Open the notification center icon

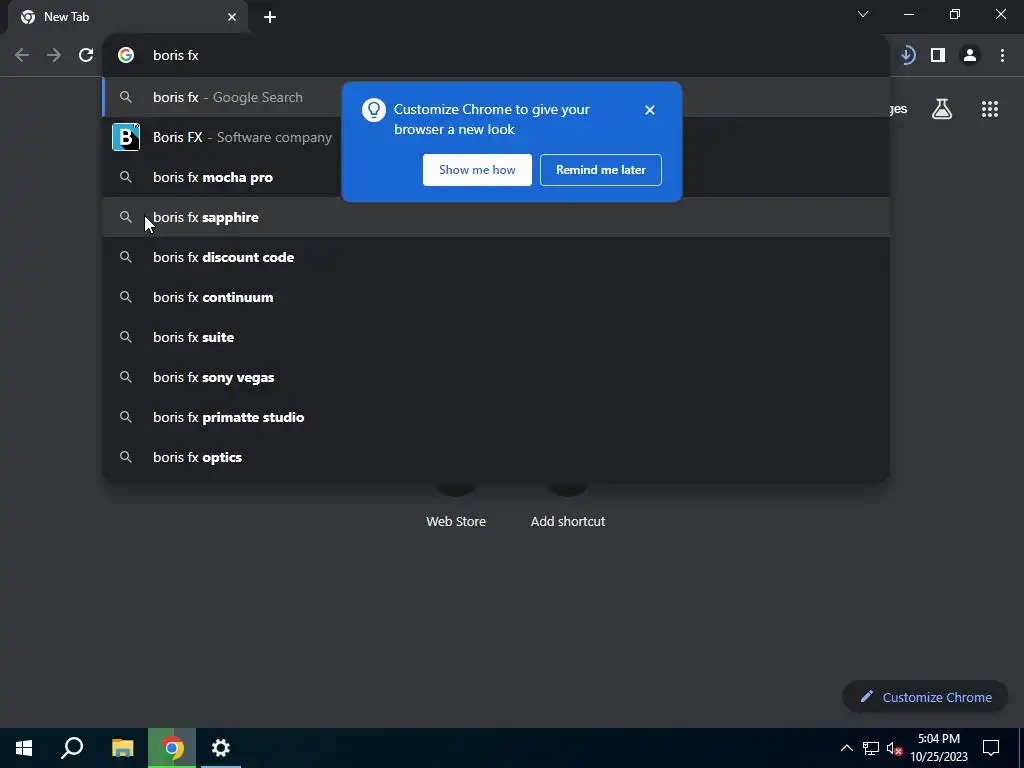click(991, 748)
